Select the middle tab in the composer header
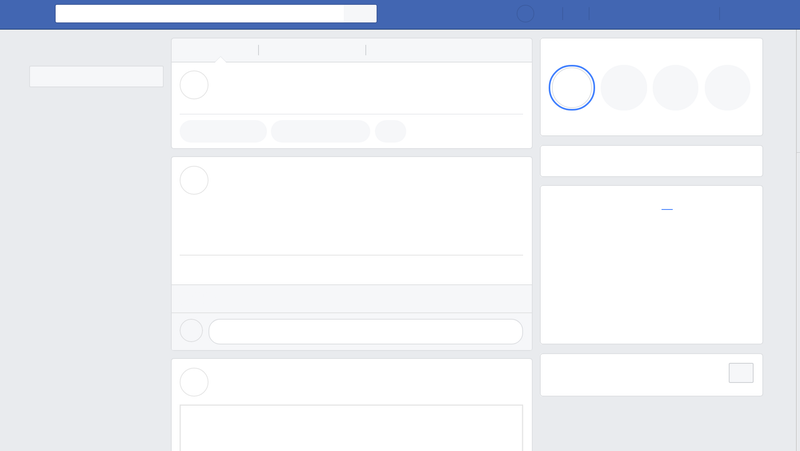 tap(312, 50)
